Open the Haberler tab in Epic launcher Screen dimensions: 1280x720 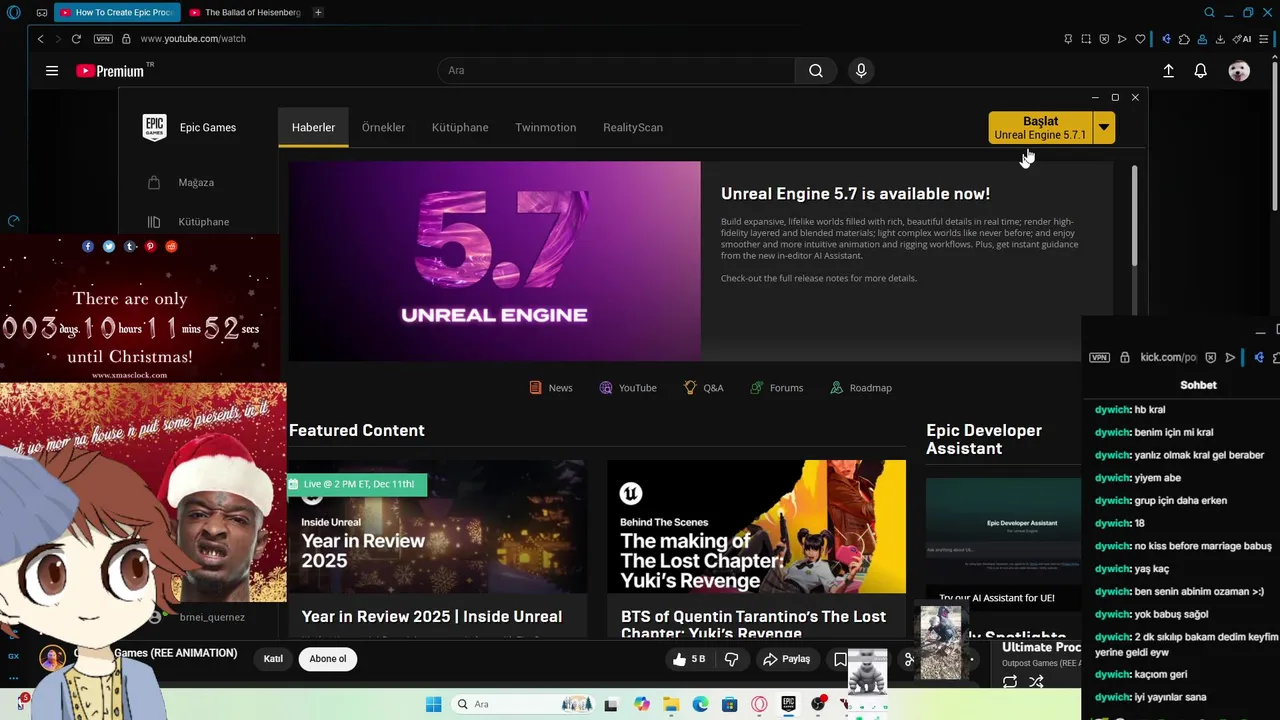click(x=313, y=128)
